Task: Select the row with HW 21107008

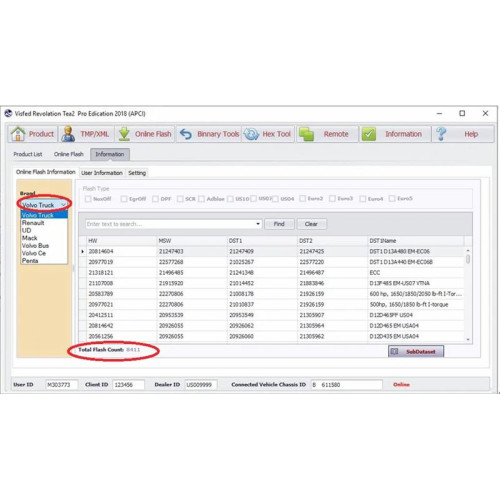Action: [272, 283]
